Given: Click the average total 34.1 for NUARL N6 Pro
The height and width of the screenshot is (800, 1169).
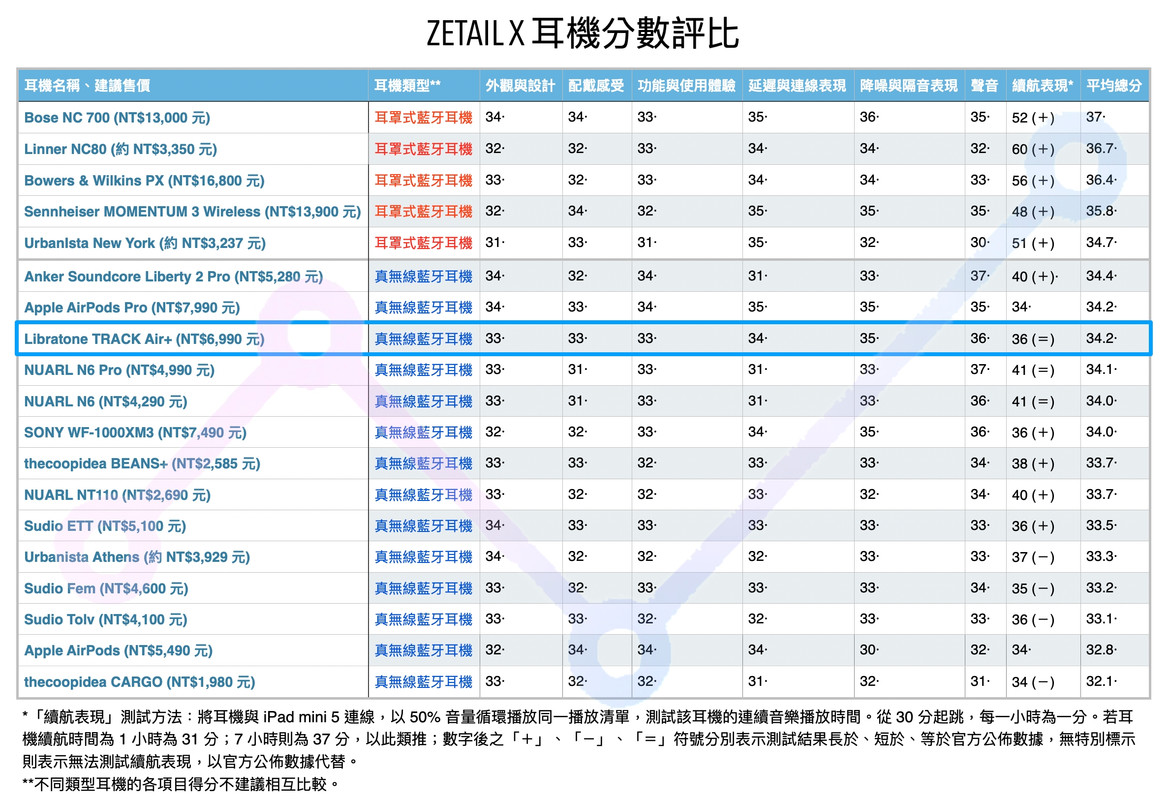Looking at the screenshot, I should pyautogui.click(x=1100, y=370).
